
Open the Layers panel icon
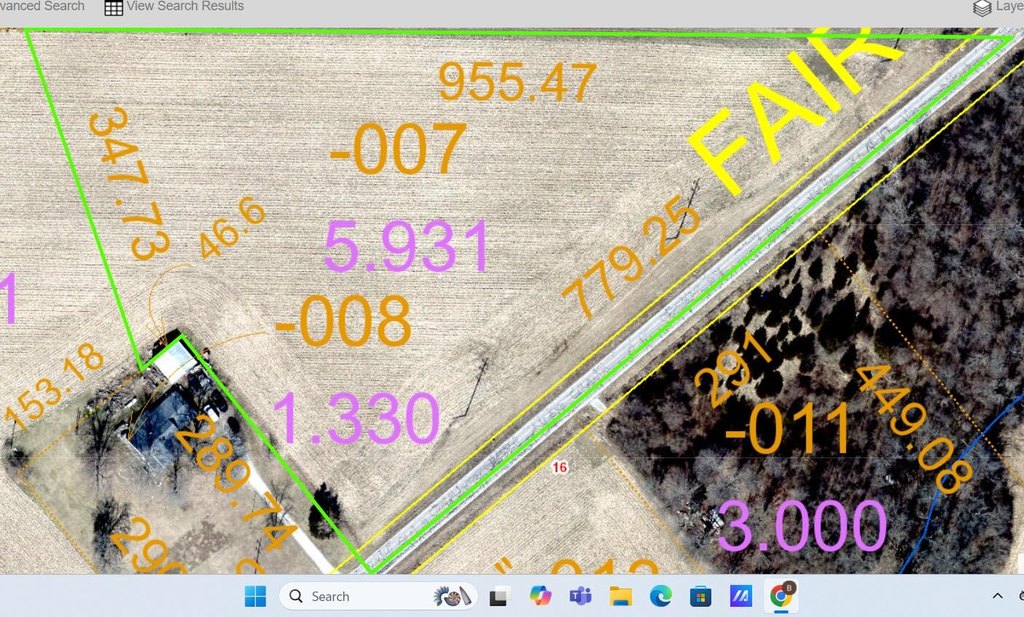pyautogui.click(x=982, y=8)
